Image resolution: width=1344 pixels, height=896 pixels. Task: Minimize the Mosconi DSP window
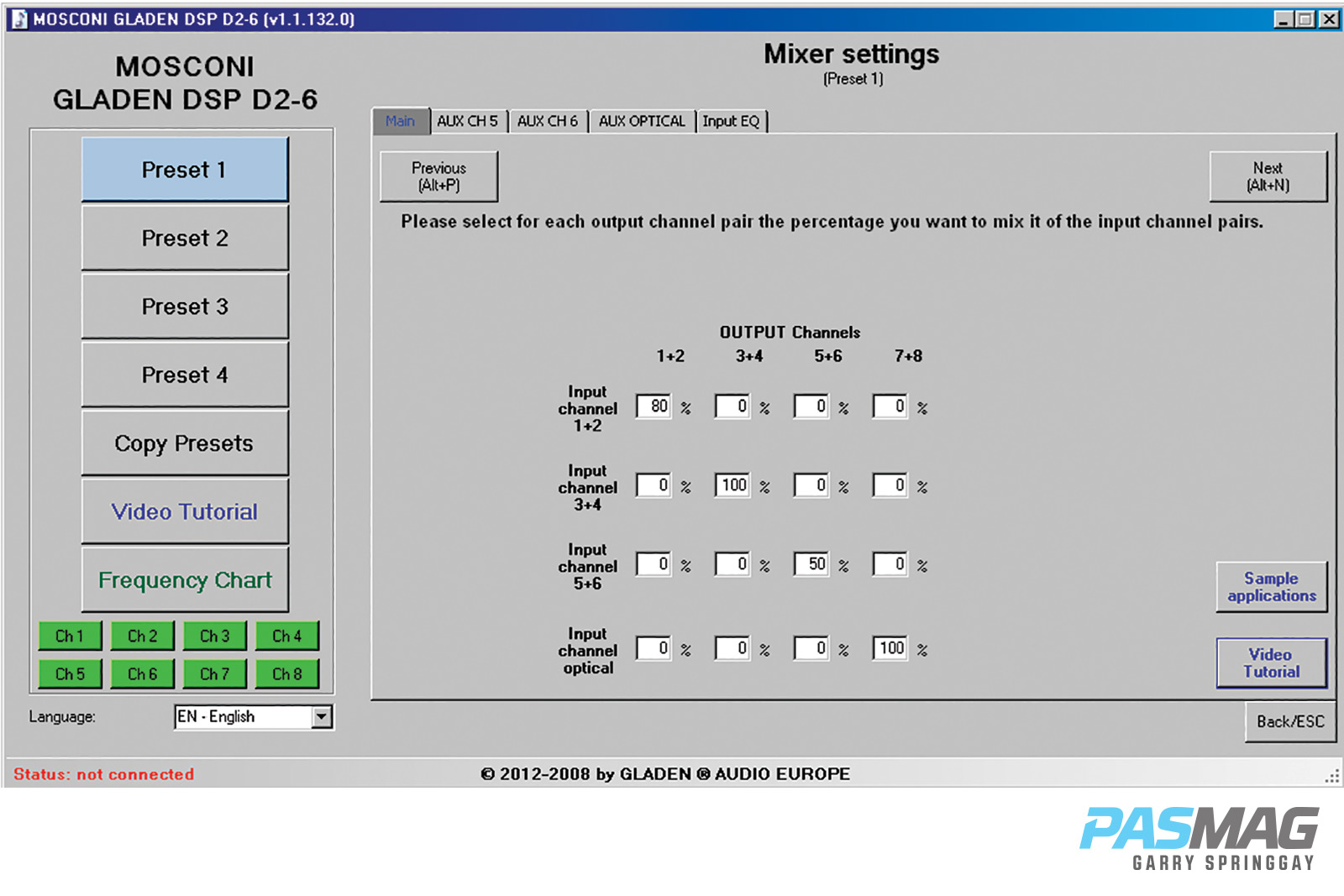coord(1282,18)
